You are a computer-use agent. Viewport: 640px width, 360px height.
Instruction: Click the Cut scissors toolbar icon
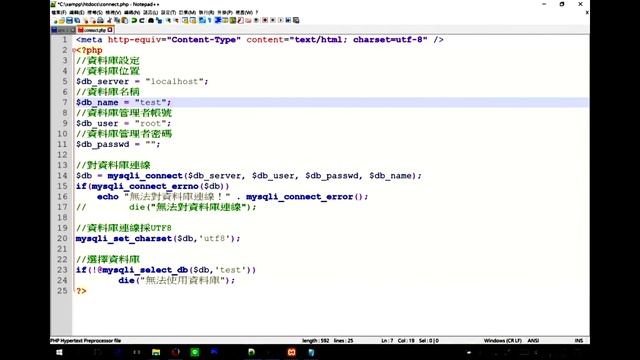pos(109,20)
